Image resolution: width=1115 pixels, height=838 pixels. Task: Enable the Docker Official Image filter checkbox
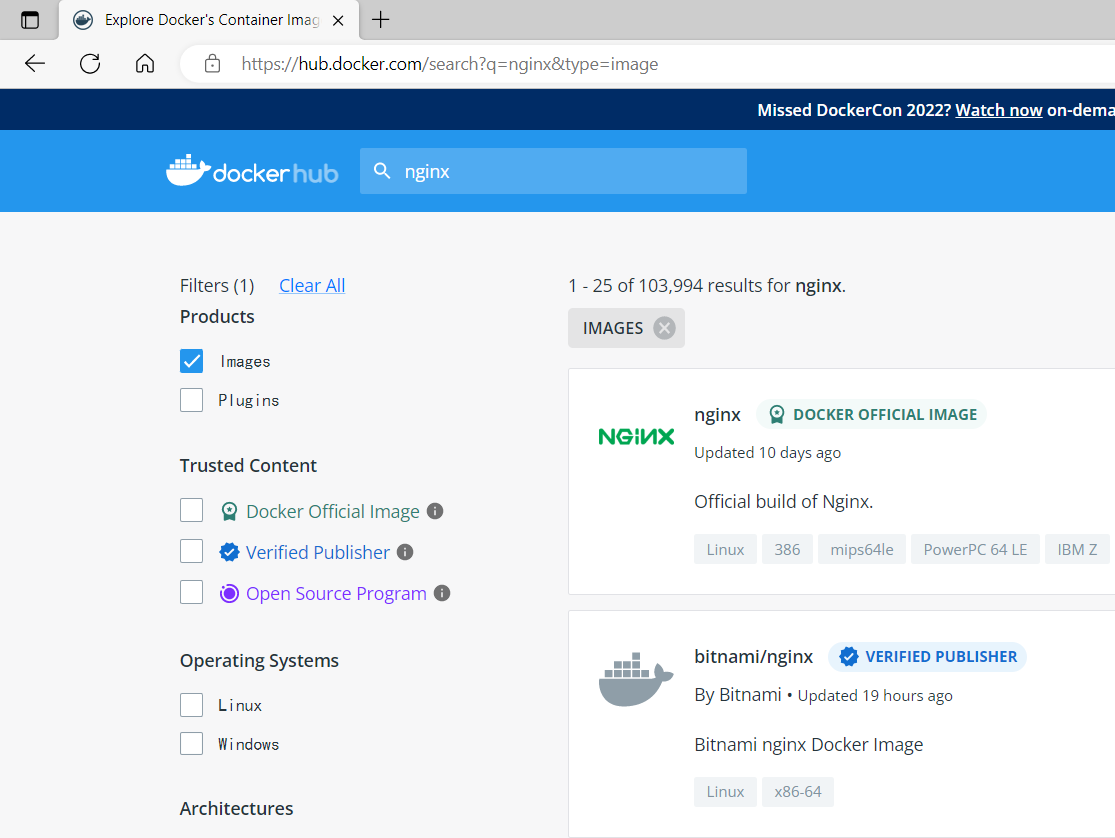click(x=191, y=510)
